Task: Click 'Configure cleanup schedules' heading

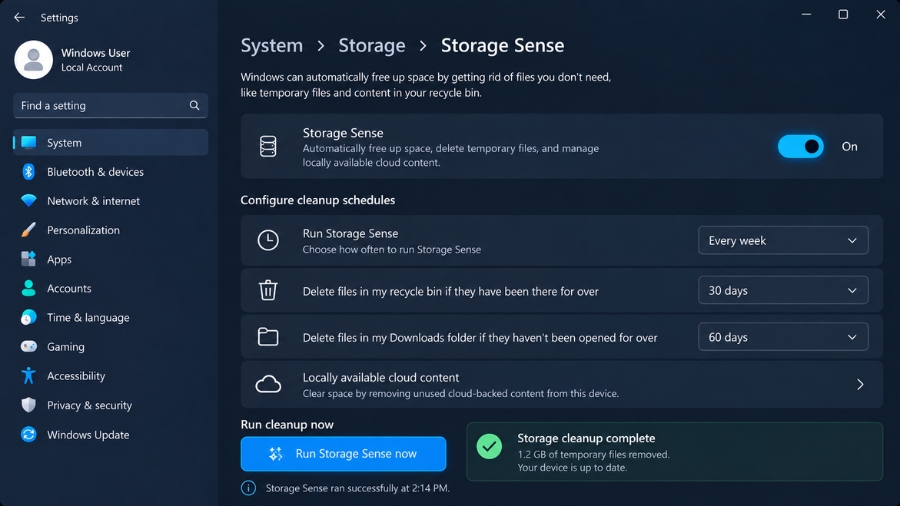Action: (317, 200)
